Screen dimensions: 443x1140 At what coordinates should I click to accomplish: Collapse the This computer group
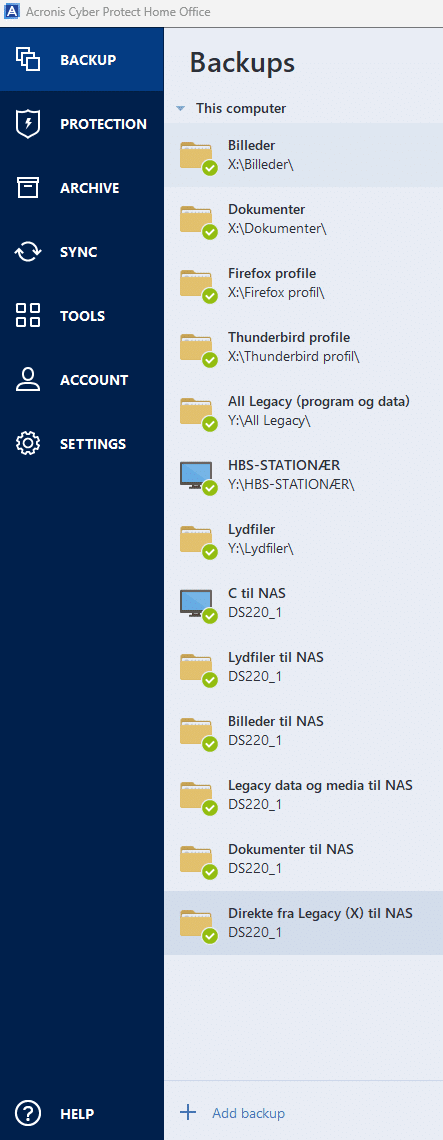(180, 108)
